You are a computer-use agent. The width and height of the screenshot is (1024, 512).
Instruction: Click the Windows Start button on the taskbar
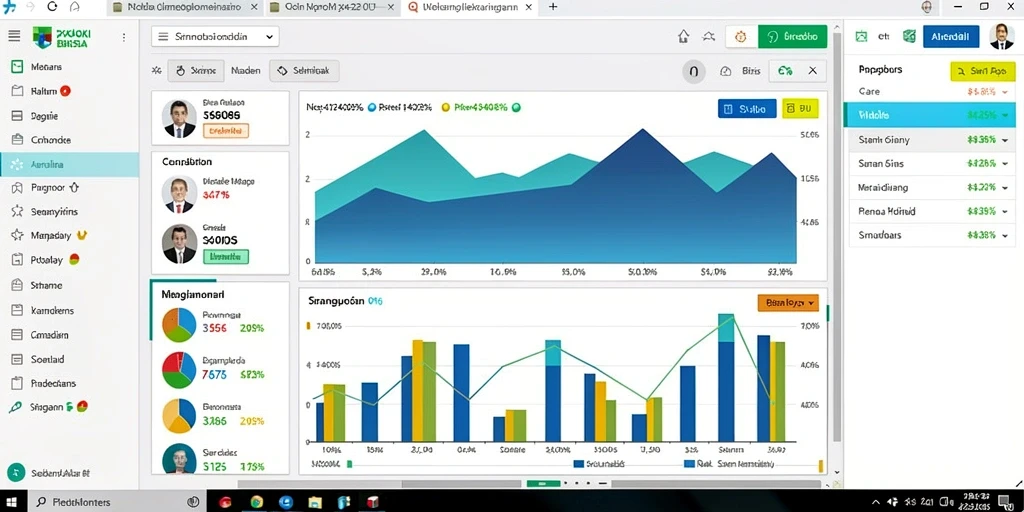click(13, 502)
